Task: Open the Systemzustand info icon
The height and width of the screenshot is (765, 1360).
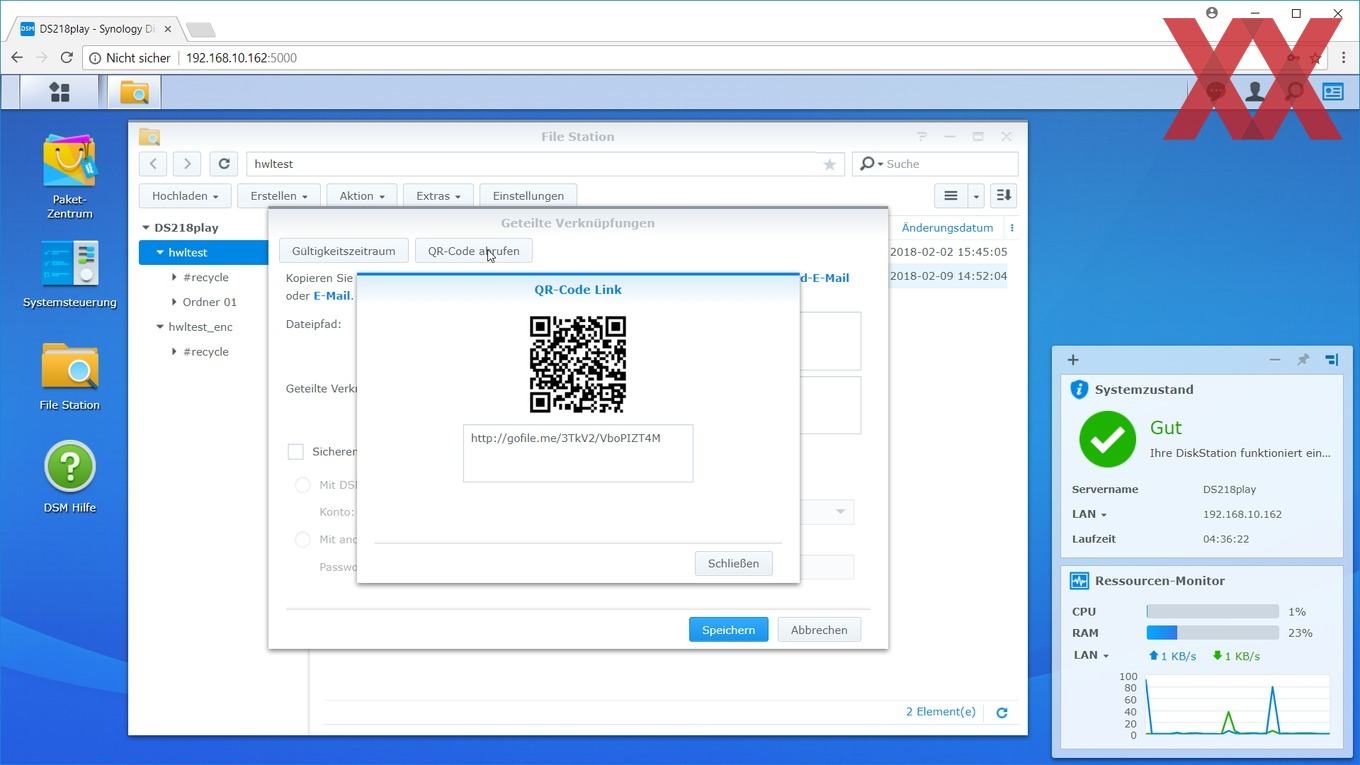Action: (x=1079, y=390)
